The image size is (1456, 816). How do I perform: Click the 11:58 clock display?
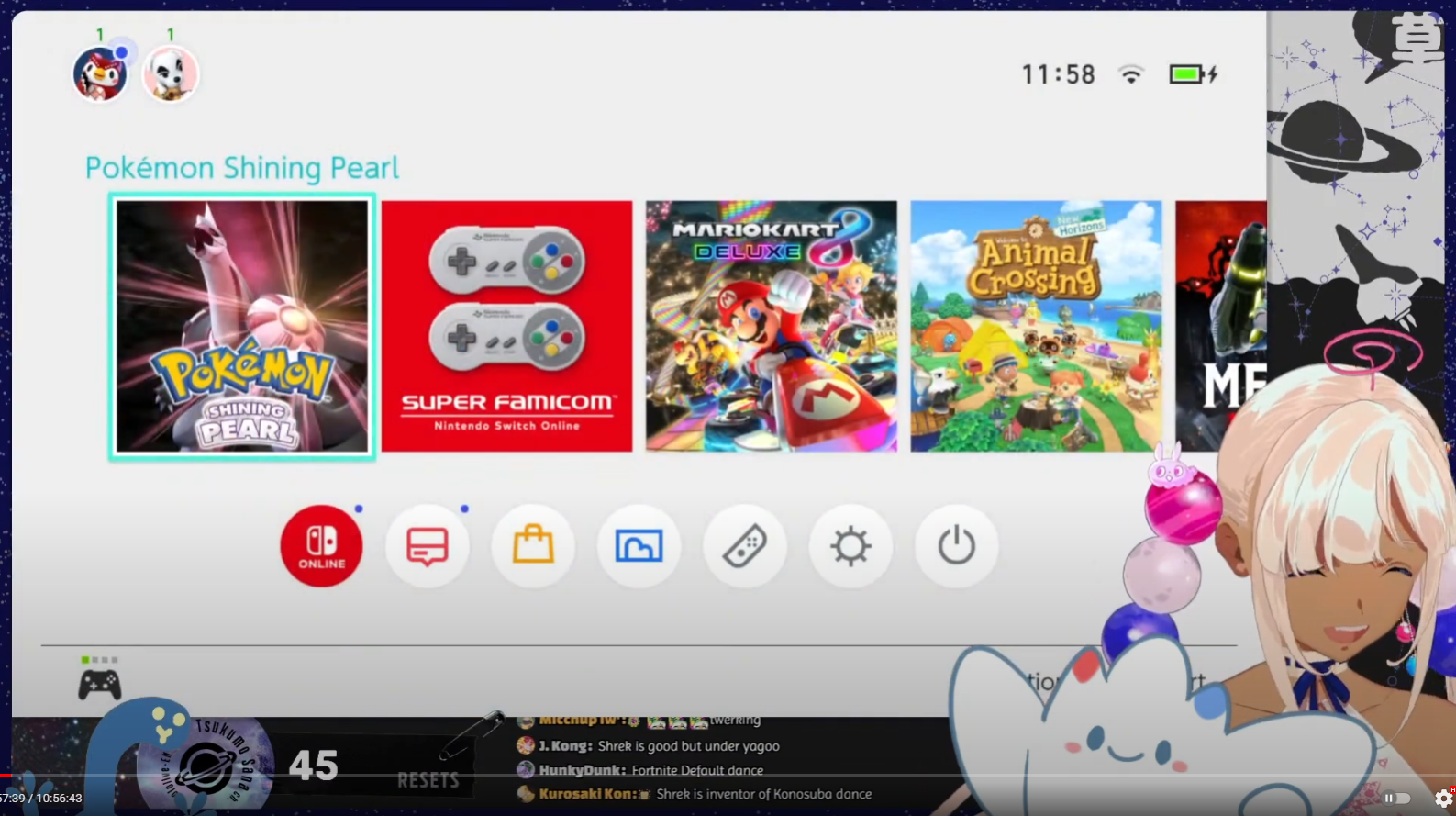(x=1059, y=74)
